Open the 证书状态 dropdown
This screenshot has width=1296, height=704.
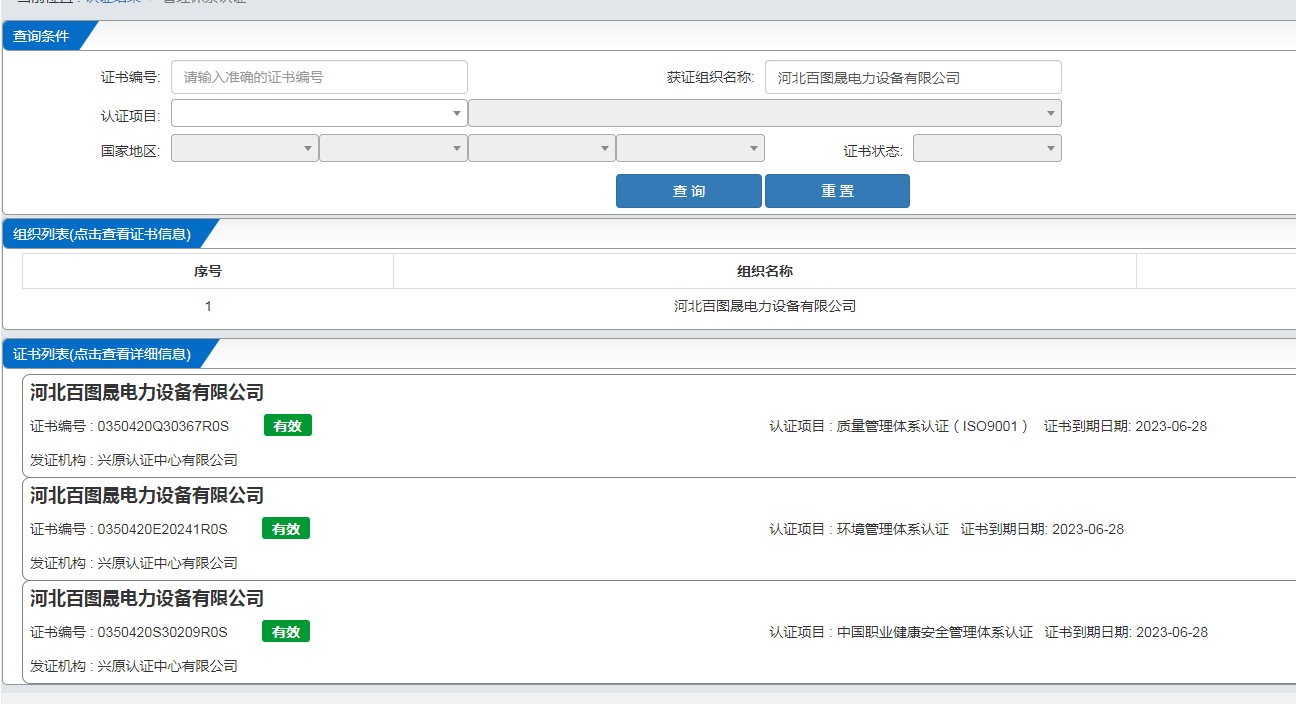(x=987, y=148)
